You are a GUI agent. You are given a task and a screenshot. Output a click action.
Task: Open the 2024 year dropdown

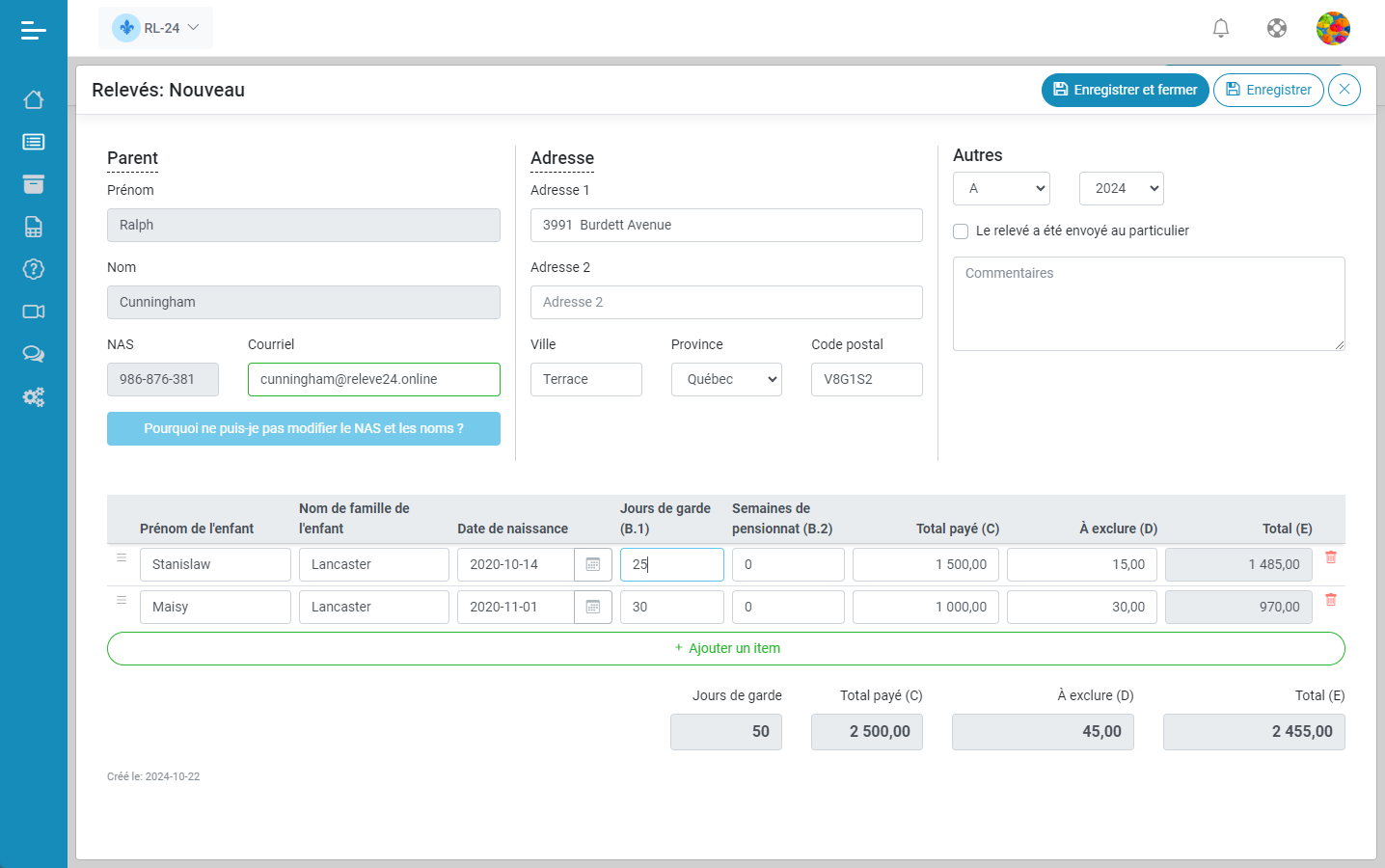(1121, 188)
